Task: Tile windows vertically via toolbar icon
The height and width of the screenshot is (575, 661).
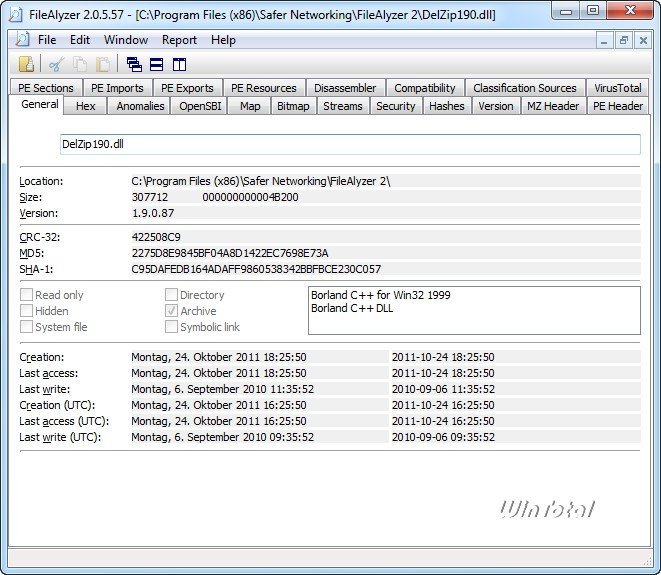Action: [179, 64]
